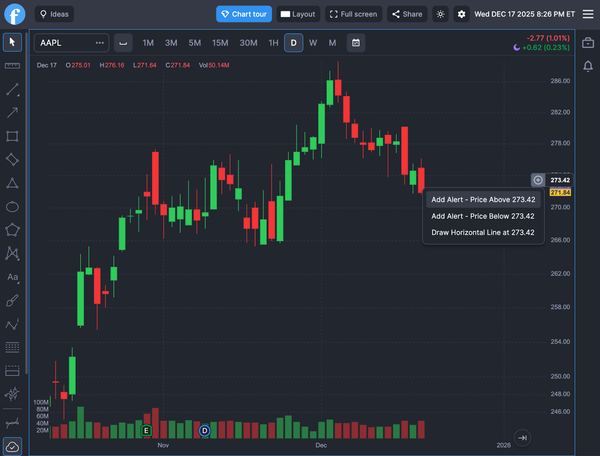The width and height of the screenshot is (600, 456).
Task: Open the chart type dropdown
Action: (122, 43)
